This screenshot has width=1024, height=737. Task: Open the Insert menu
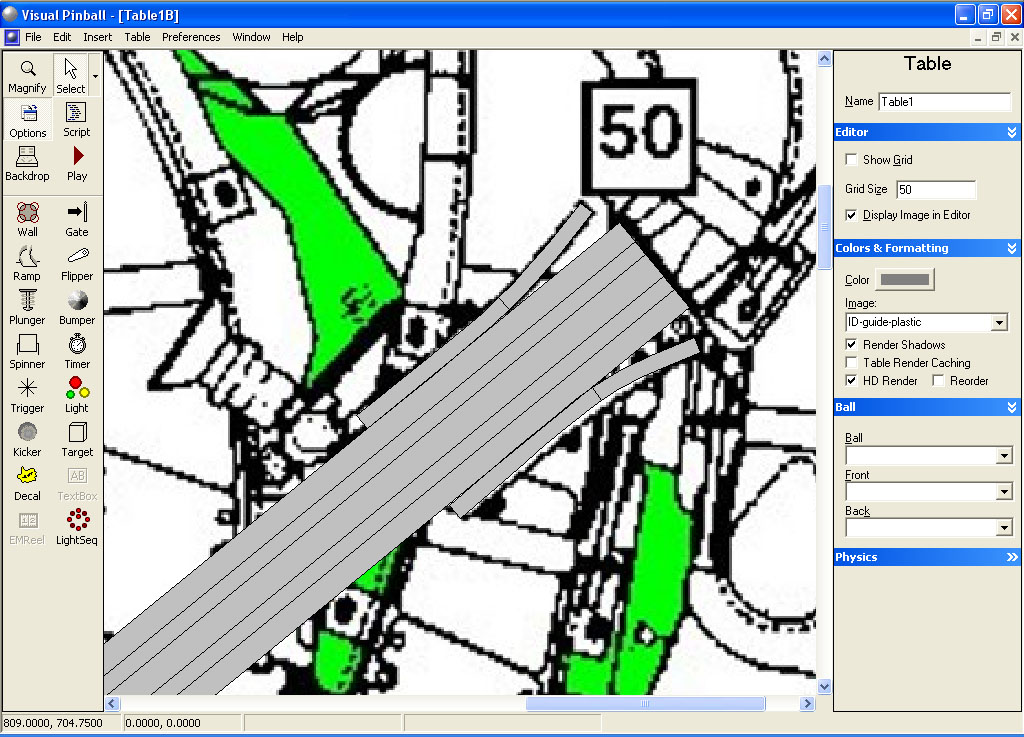[98, 37]
